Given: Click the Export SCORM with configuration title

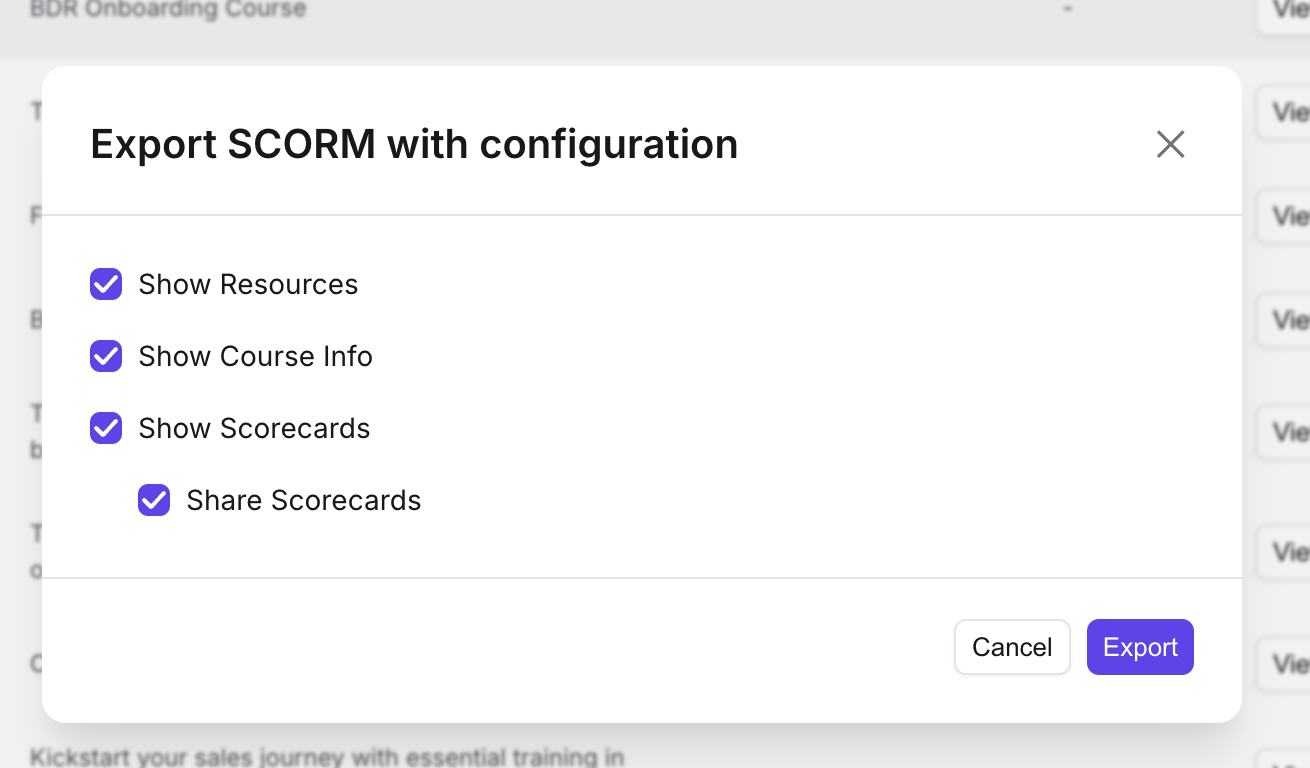Looking at the screenshot, I should [x=414, y=144].
